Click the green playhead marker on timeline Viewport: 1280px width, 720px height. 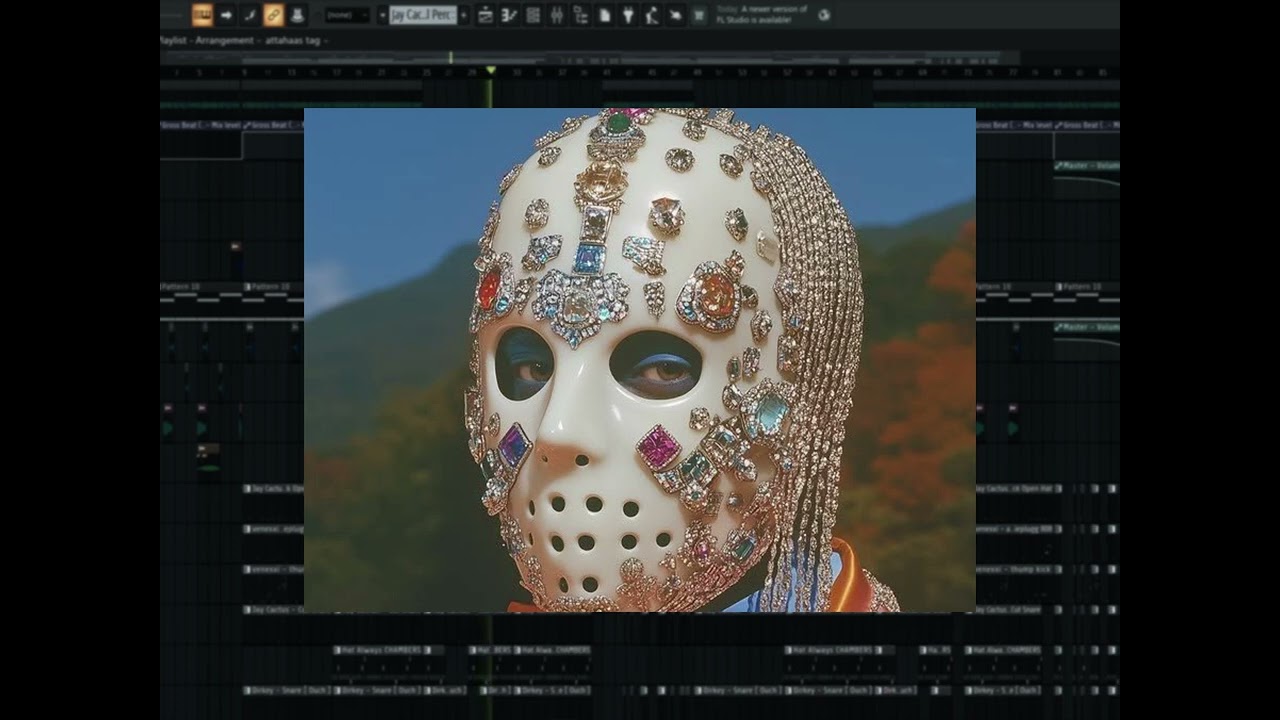coord(490,70)
